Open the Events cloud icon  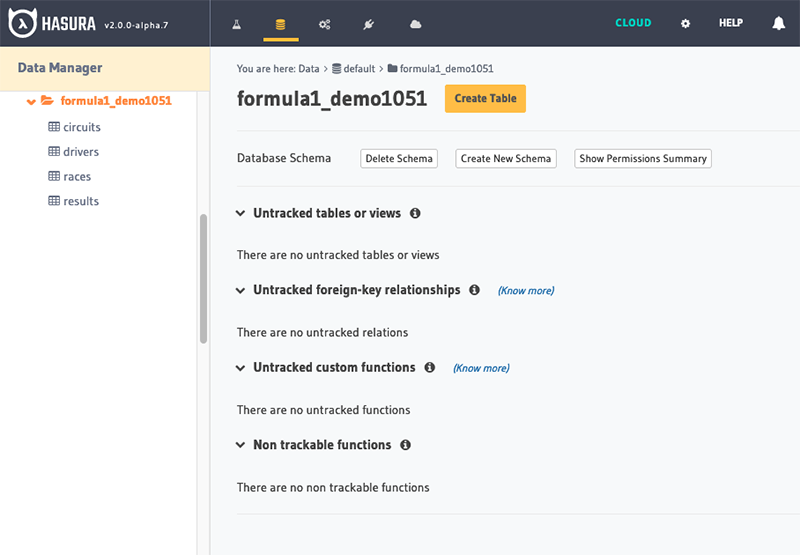(x=416, y=24)
